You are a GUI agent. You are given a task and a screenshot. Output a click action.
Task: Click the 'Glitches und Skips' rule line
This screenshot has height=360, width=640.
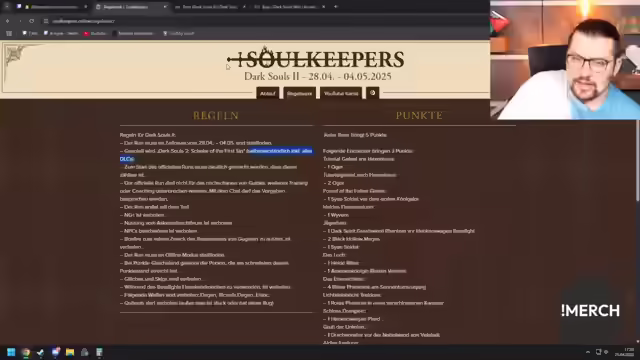coord(161,279)
